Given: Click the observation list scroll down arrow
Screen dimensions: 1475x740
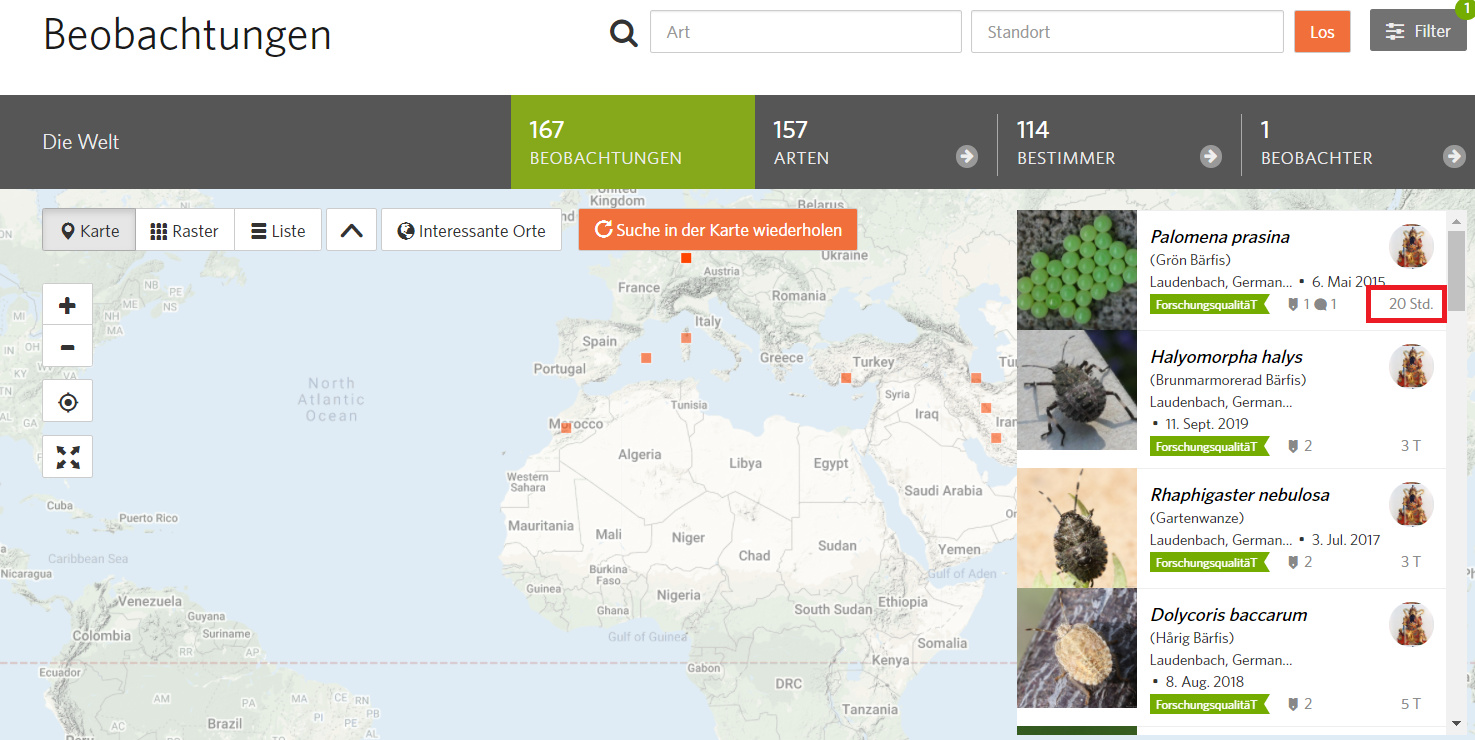Looking at the screenshot, I should point(1456,722).
